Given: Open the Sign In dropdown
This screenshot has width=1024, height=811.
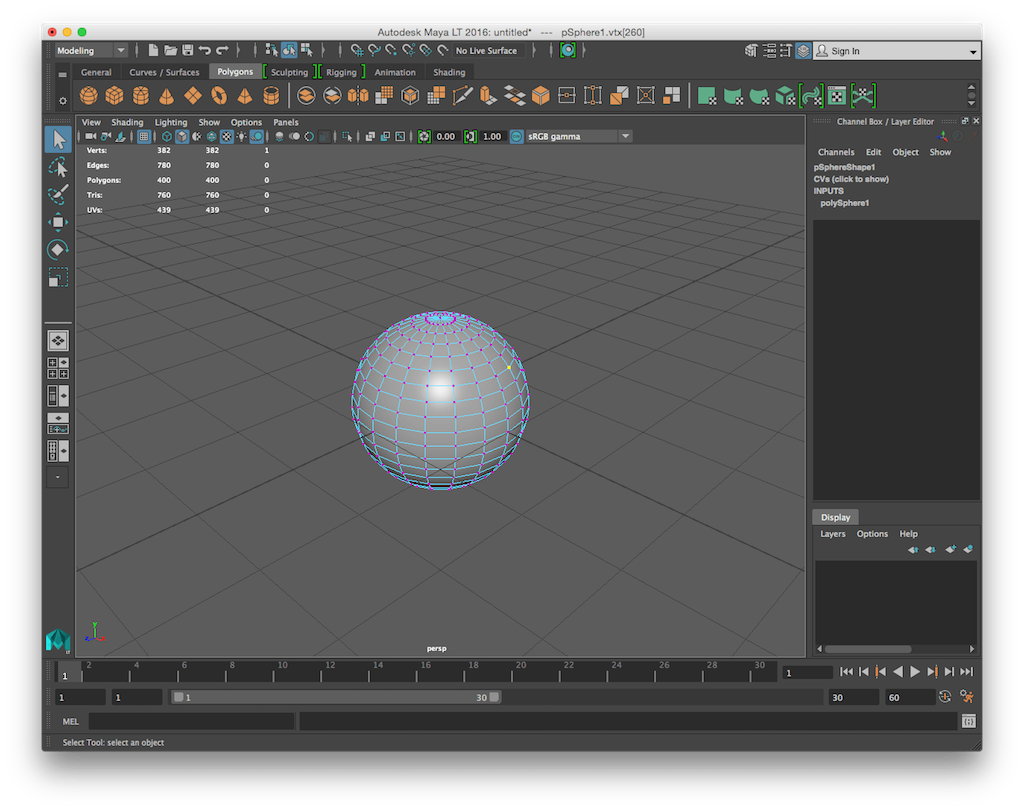Looking at the screenshot, I should pos(973,52).
